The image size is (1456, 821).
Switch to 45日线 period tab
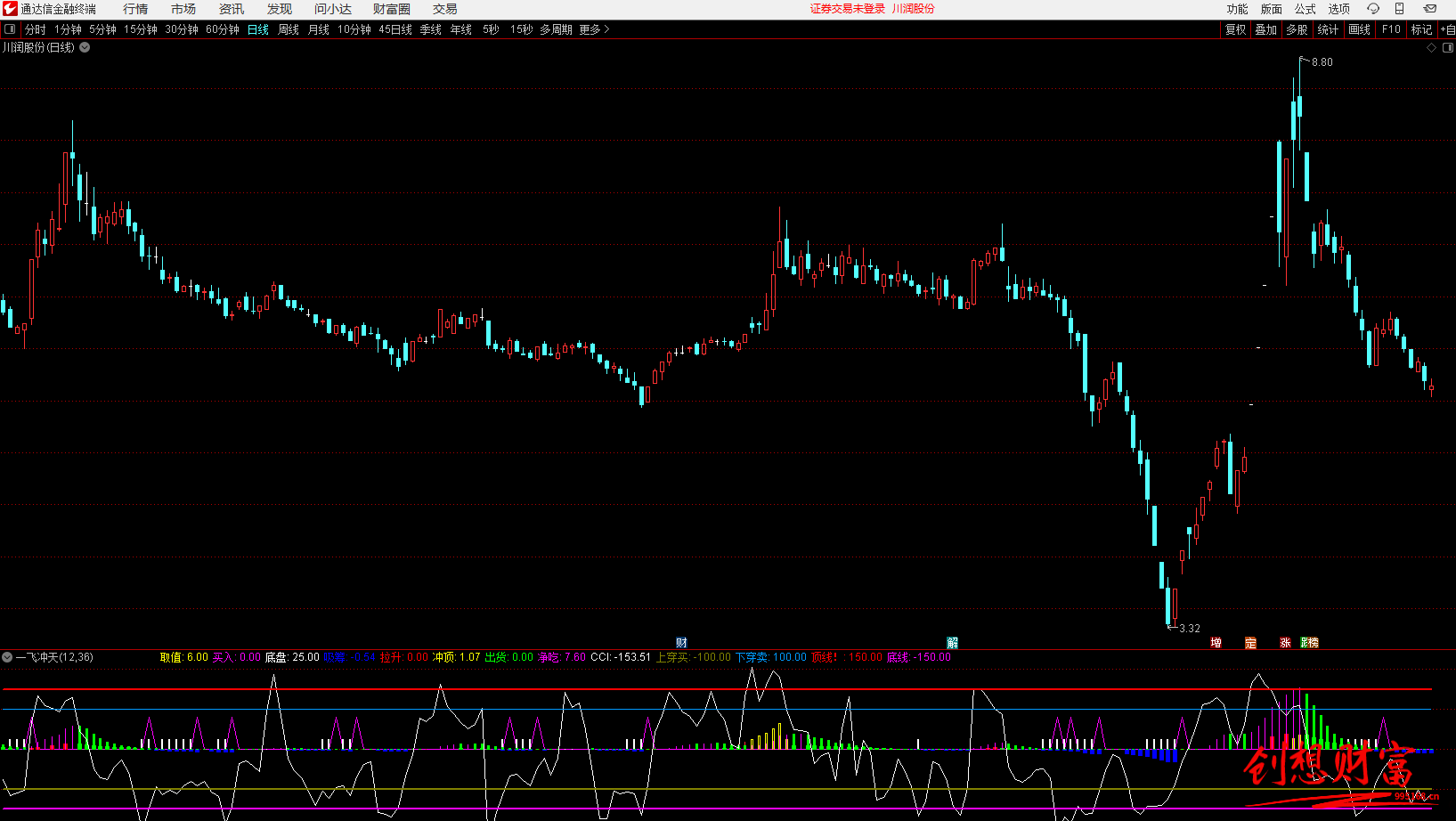(x=395, y=29)
